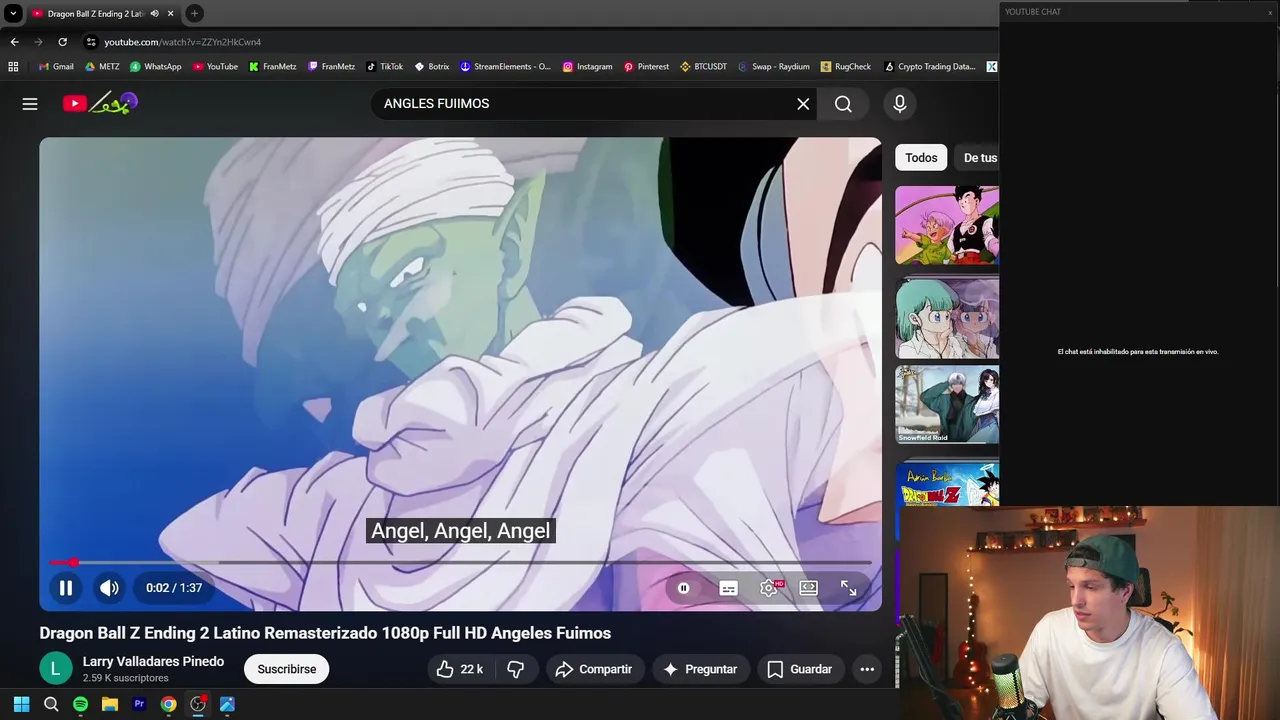This screenshot has height=720, width=1280.
Task: Dislike the video with thumbs down
Action: coord(516,669)
